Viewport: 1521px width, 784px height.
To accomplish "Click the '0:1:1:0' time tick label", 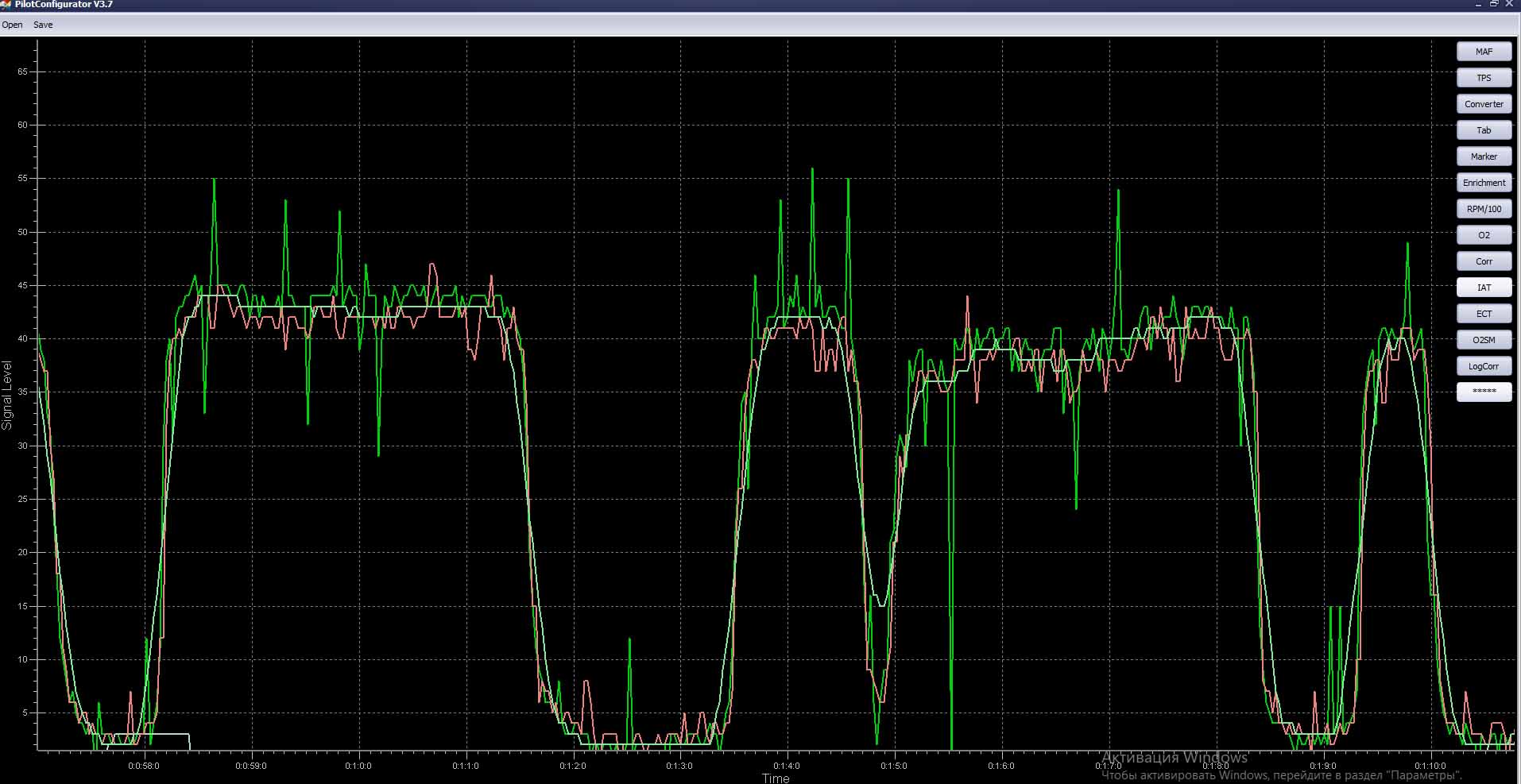I will point(466,767).
